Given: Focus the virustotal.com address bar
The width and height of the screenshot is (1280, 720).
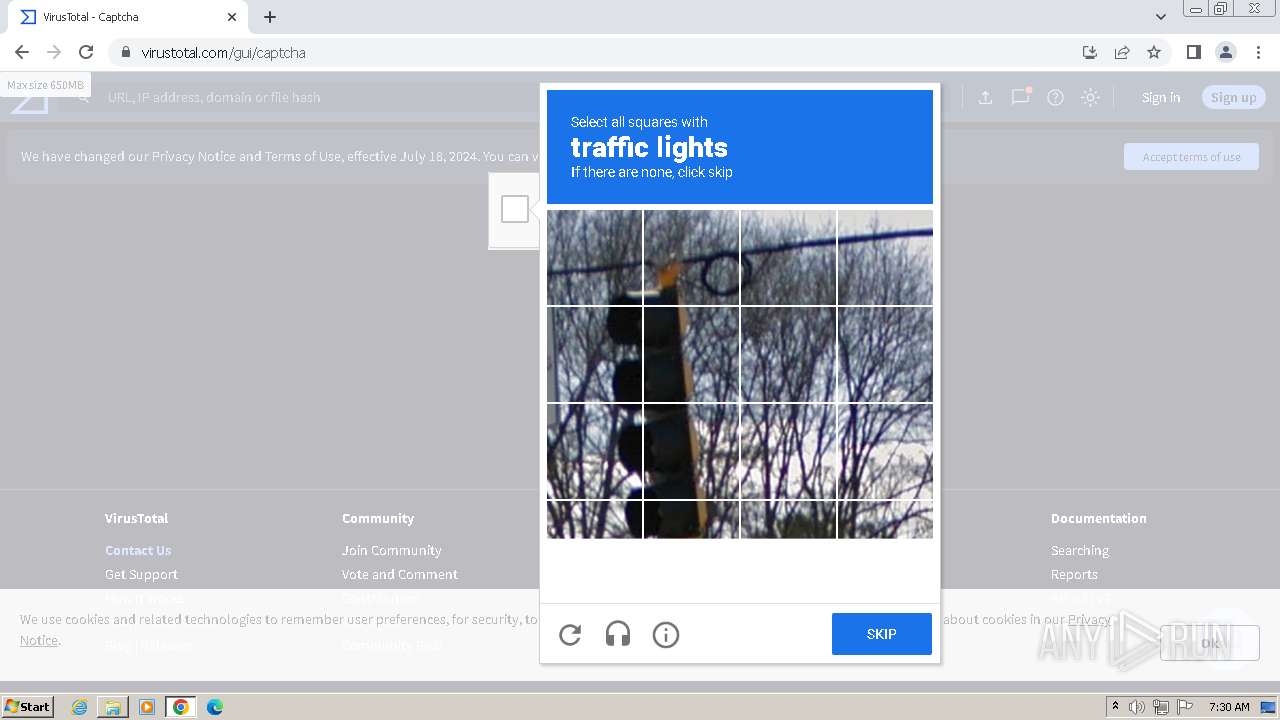Looking at the screenshot, I should coord(600,52).
